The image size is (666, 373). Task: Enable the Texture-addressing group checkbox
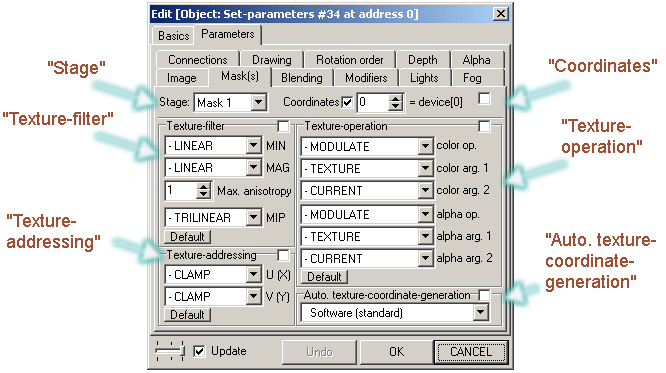coord(283,255)
